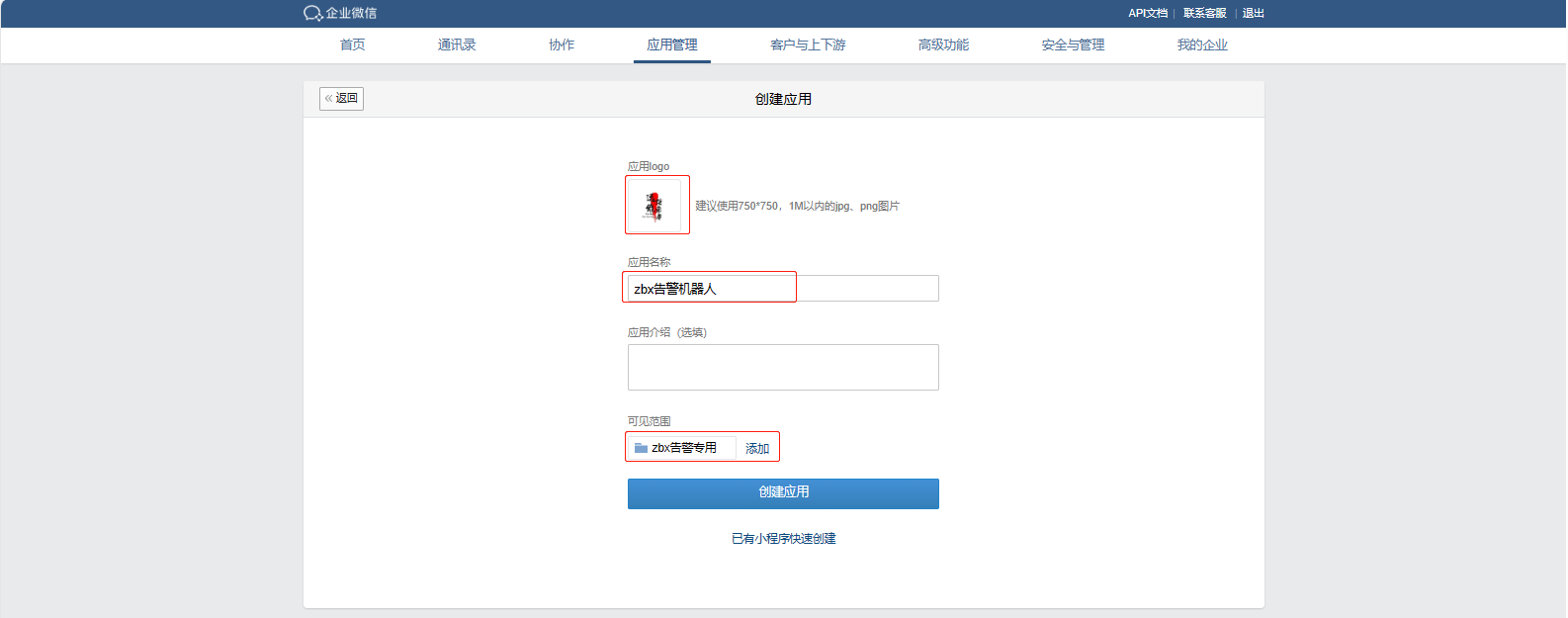Click the 联系客服 link

pos(1204,13)
